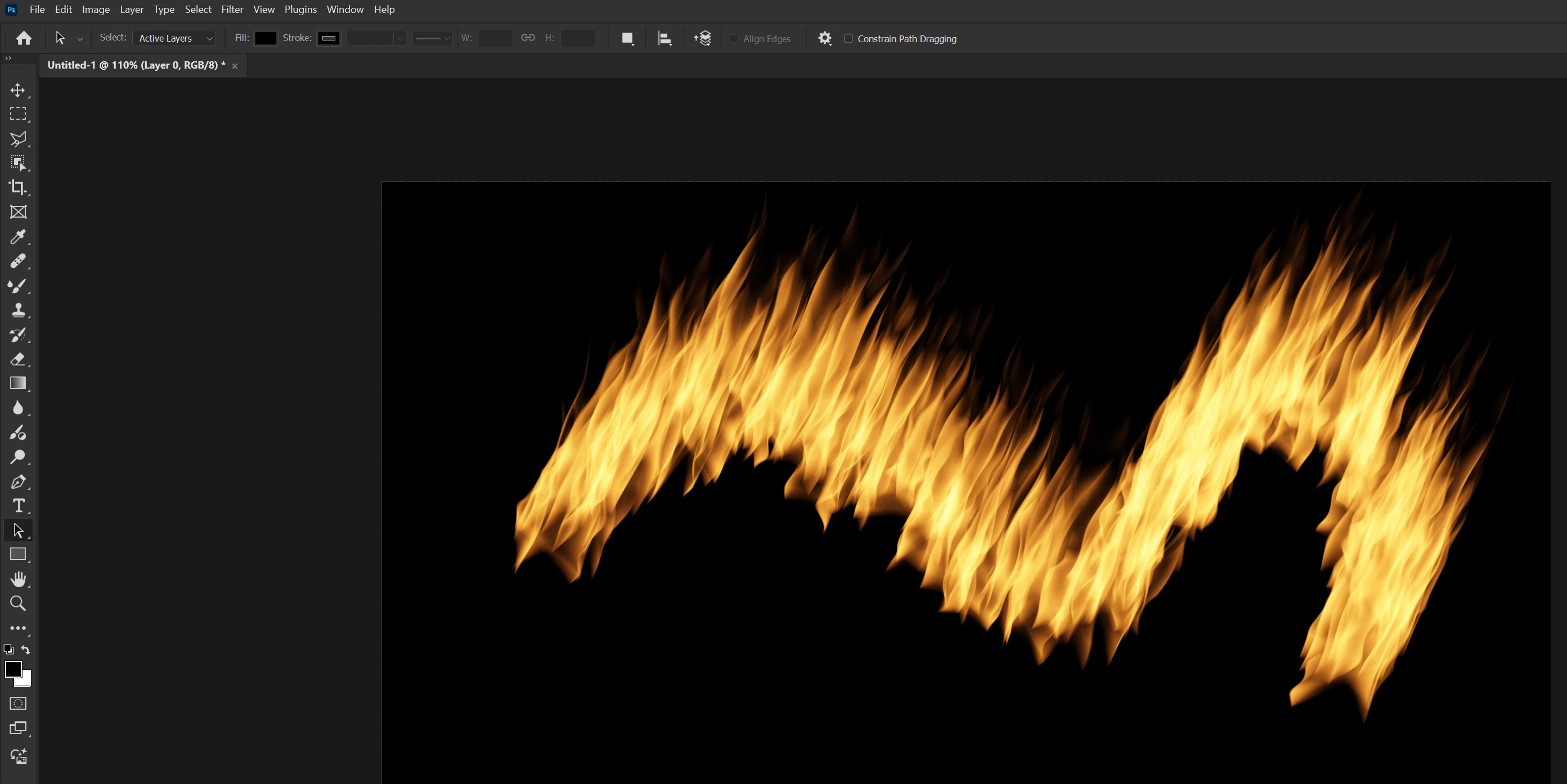Select the Horizontal Type tool
The height and width of the screenshot is (784, 1567).
(18, 506)
